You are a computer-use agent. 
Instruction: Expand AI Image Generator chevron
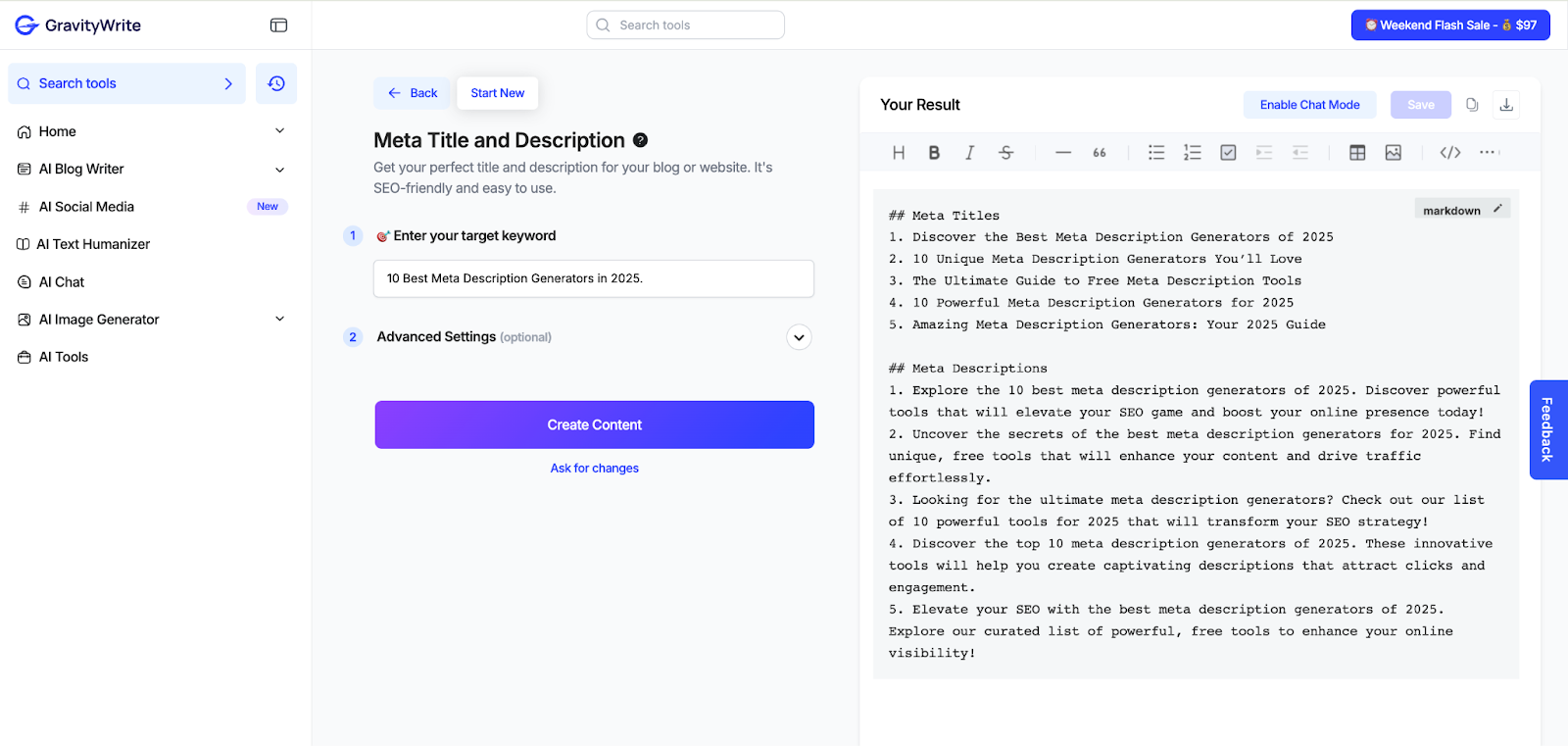pyautogui.click(x=279, y=320)
